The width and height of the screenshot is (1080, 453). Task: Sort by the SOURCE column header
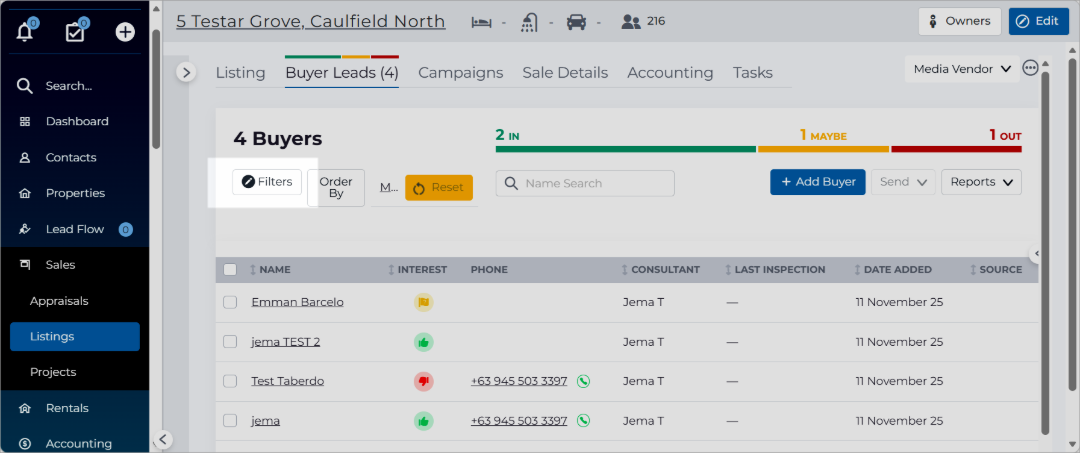(x=996, y=270)
